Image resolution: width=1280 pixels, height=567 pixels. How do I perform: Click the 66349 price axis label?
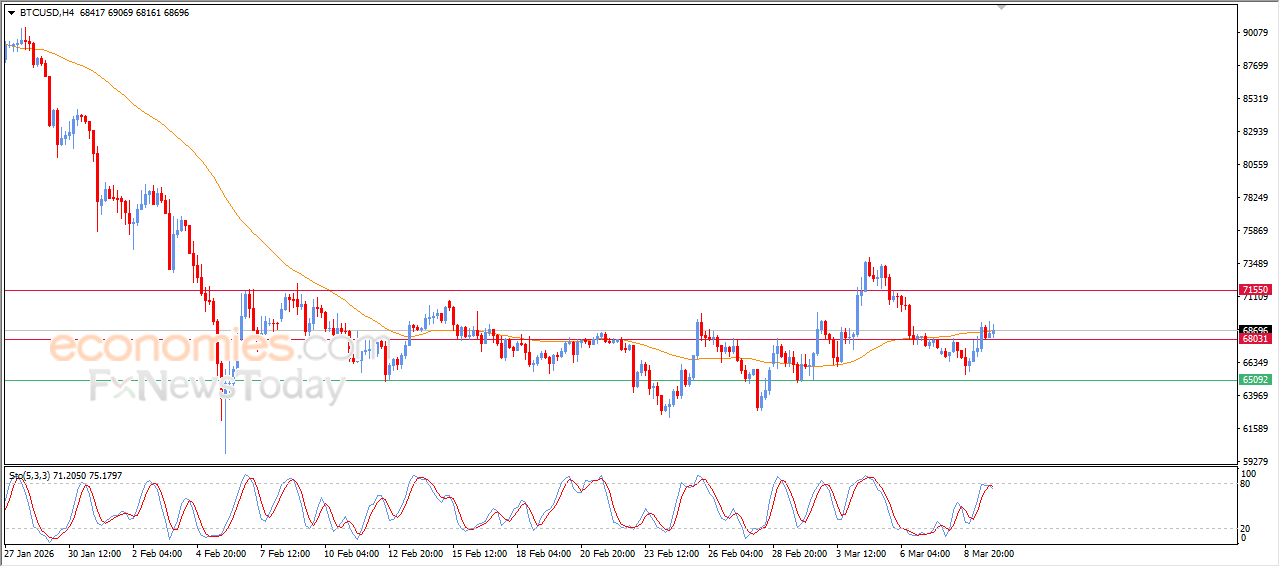[1255, 363]
